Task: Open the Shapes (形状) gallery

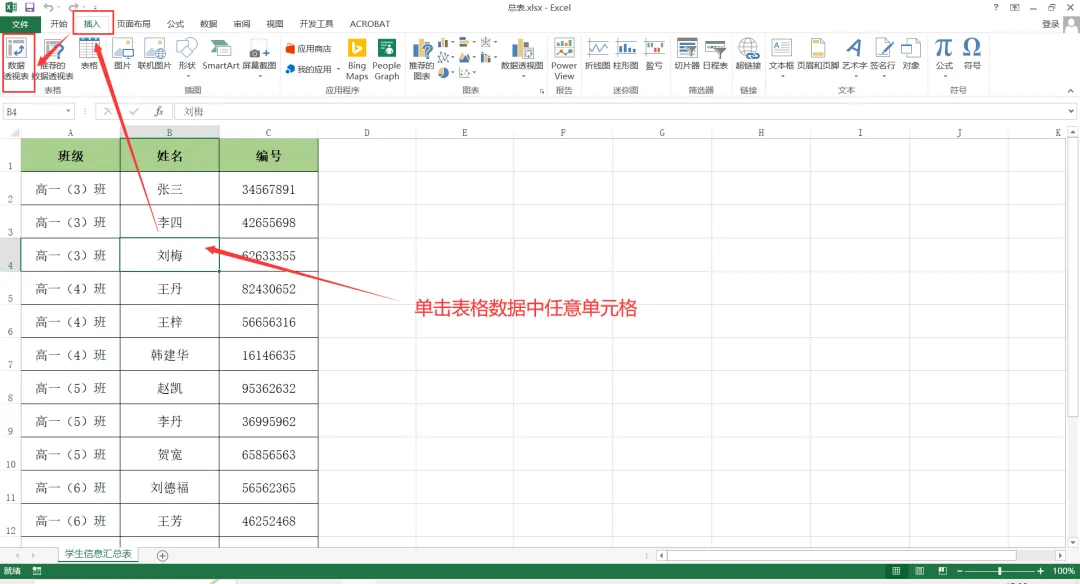Action: tap(187, 56)
